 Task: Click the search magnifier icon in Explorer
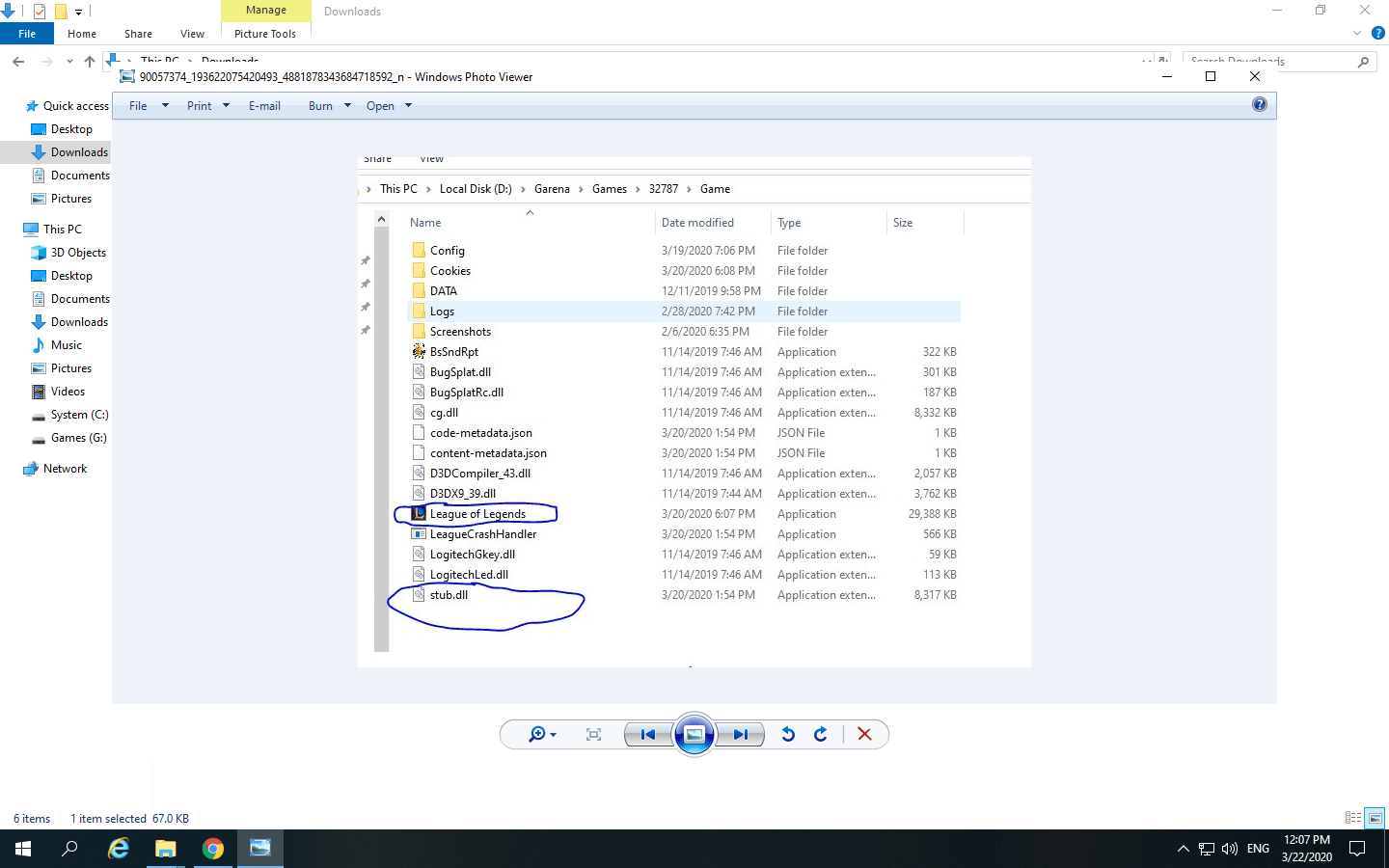pyautogui.click(x=1364, y=62)
